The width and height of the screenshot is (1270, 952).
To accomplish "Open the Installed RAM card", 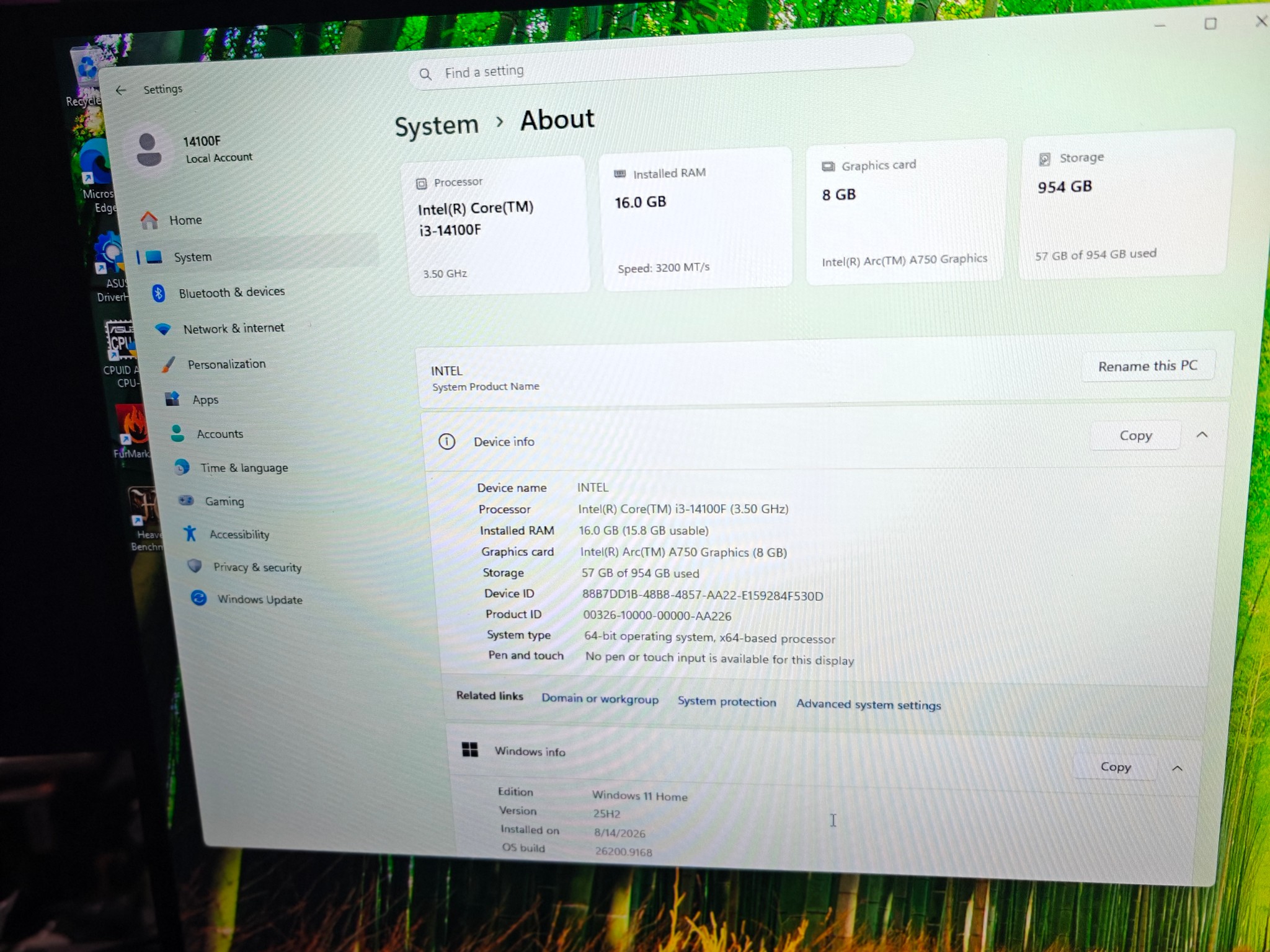I will (x=697, y=219).
